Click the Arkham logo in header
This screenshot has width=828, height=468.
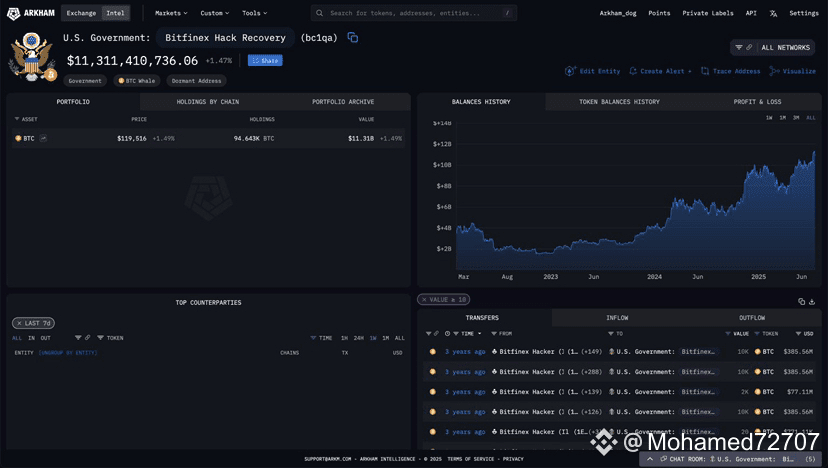click(x=31, y=13)
